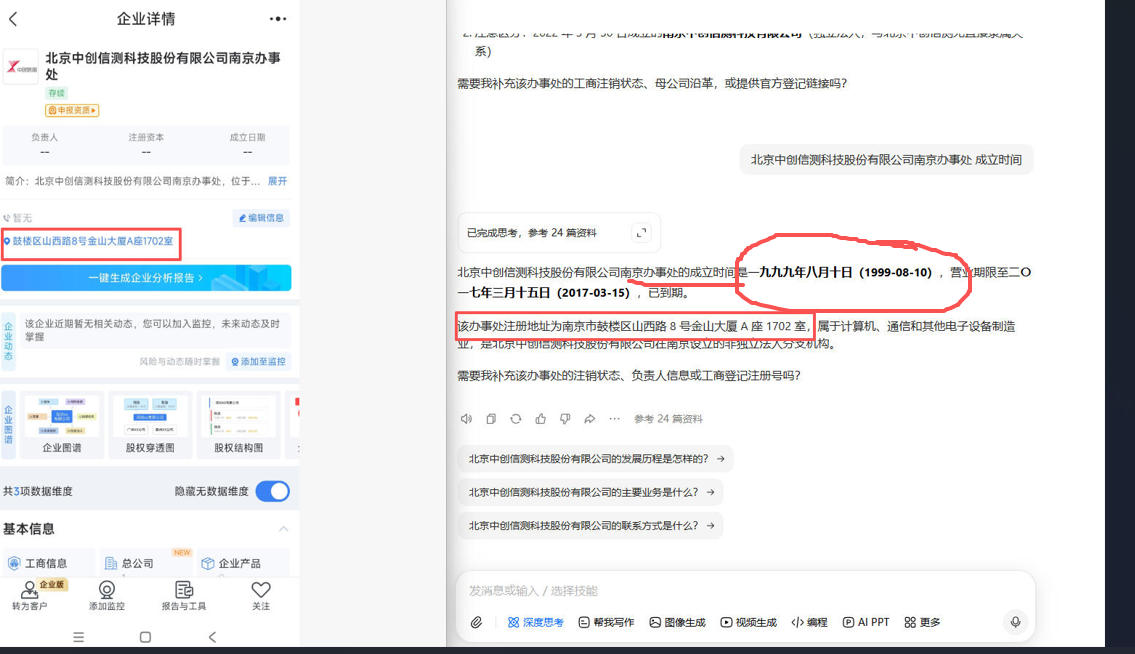Open 股权穿透图 thumbnail
1135x654 pixels.
point(150,424)
